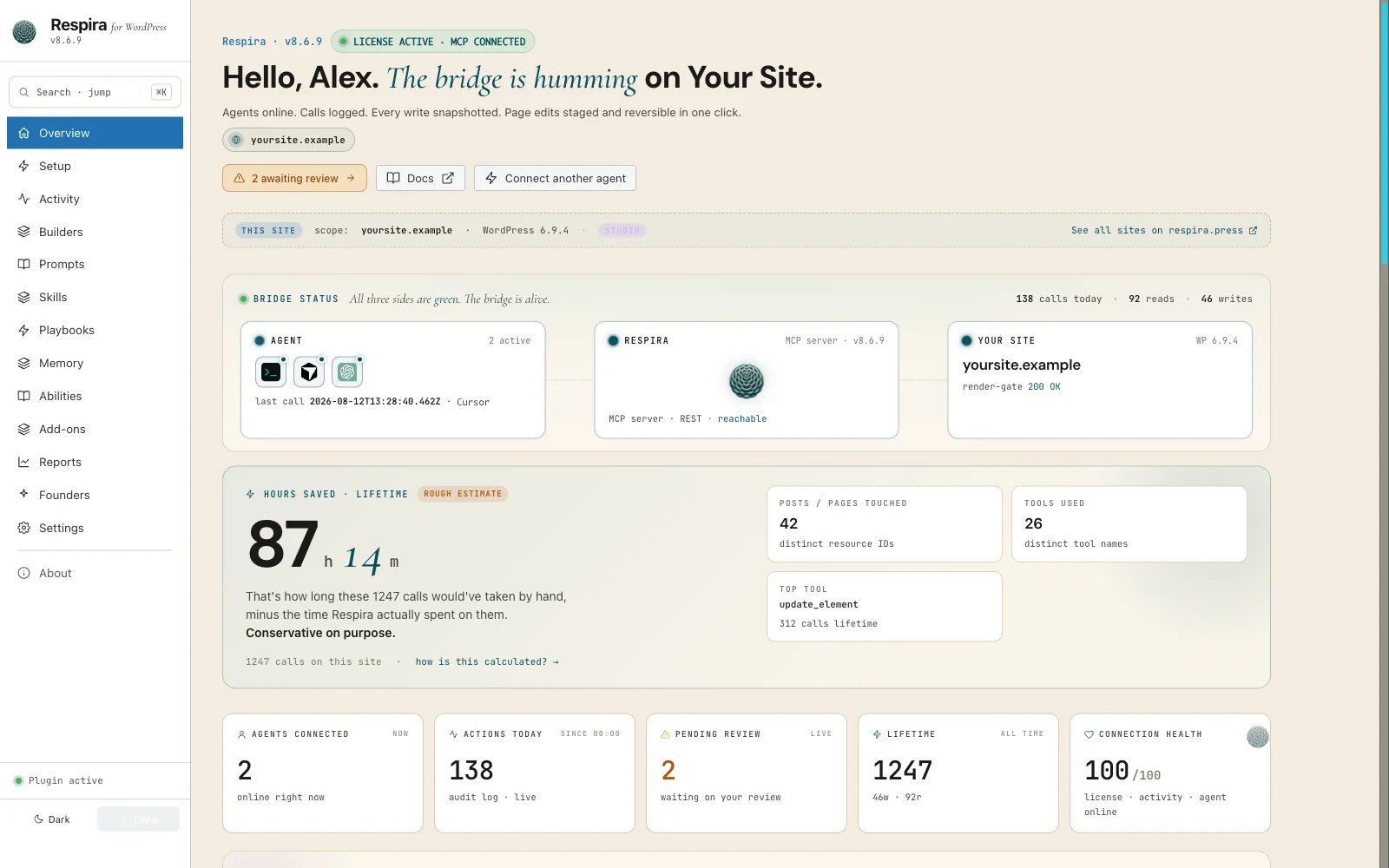Click the Tools Used card showing 26
Screen dimensions: 1389x868
[x=1129, y=524]
